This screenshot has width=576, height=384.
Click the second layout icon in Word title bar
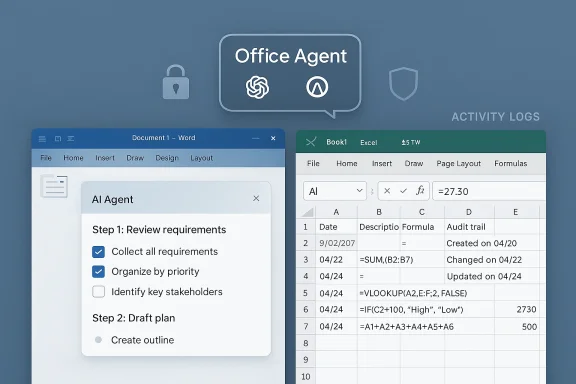click(x=58, y=139)
